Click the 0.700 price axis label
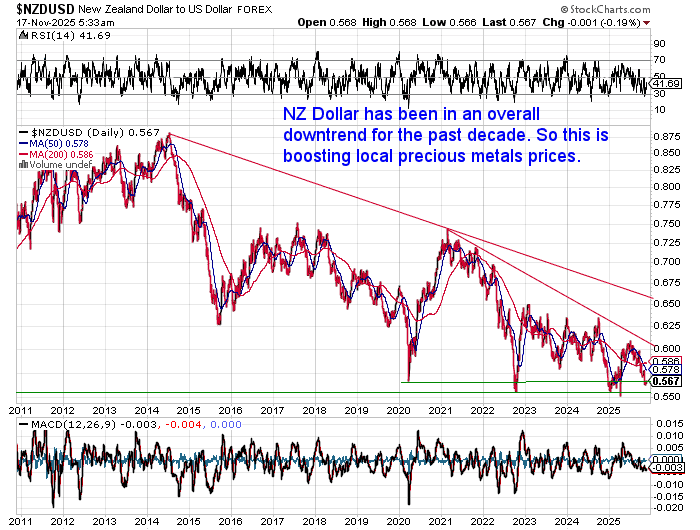 667,262
